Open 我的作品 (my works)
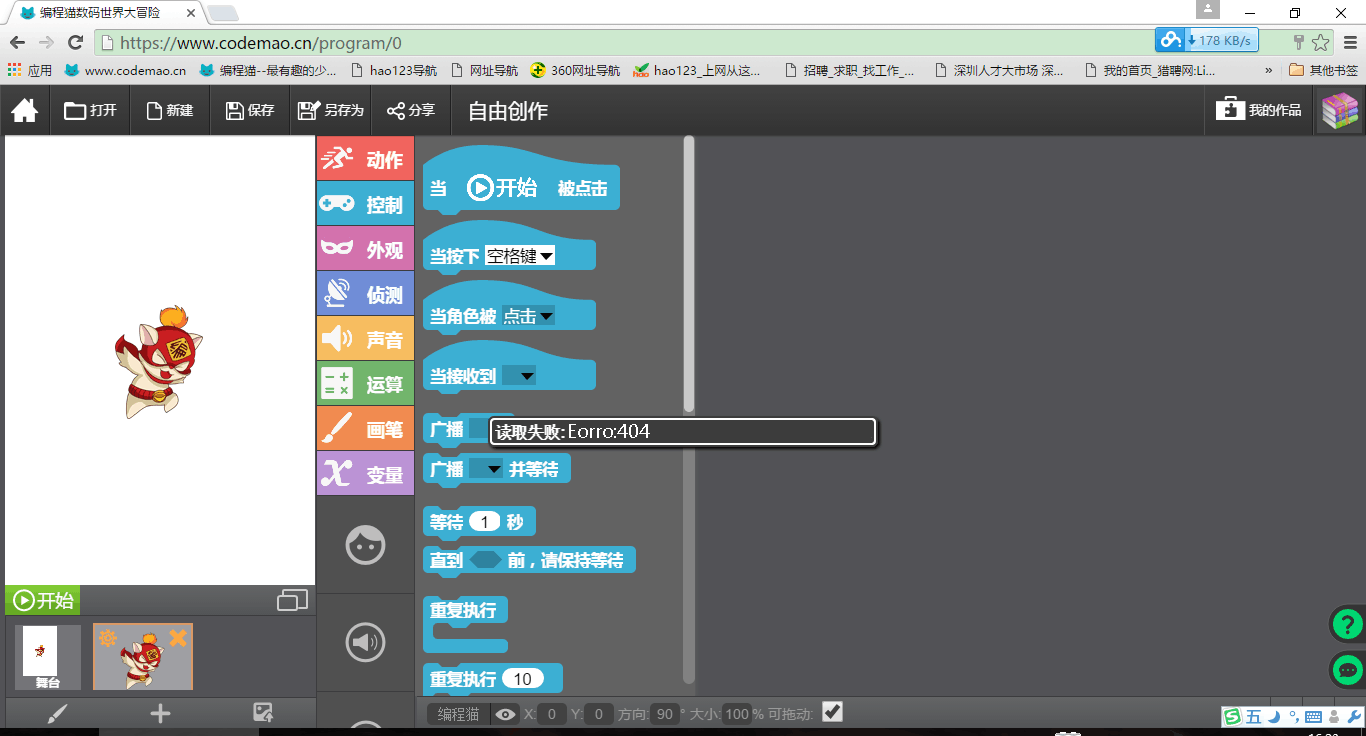The height and width of the screenshot is (736, 1366). click(1259, 110)
